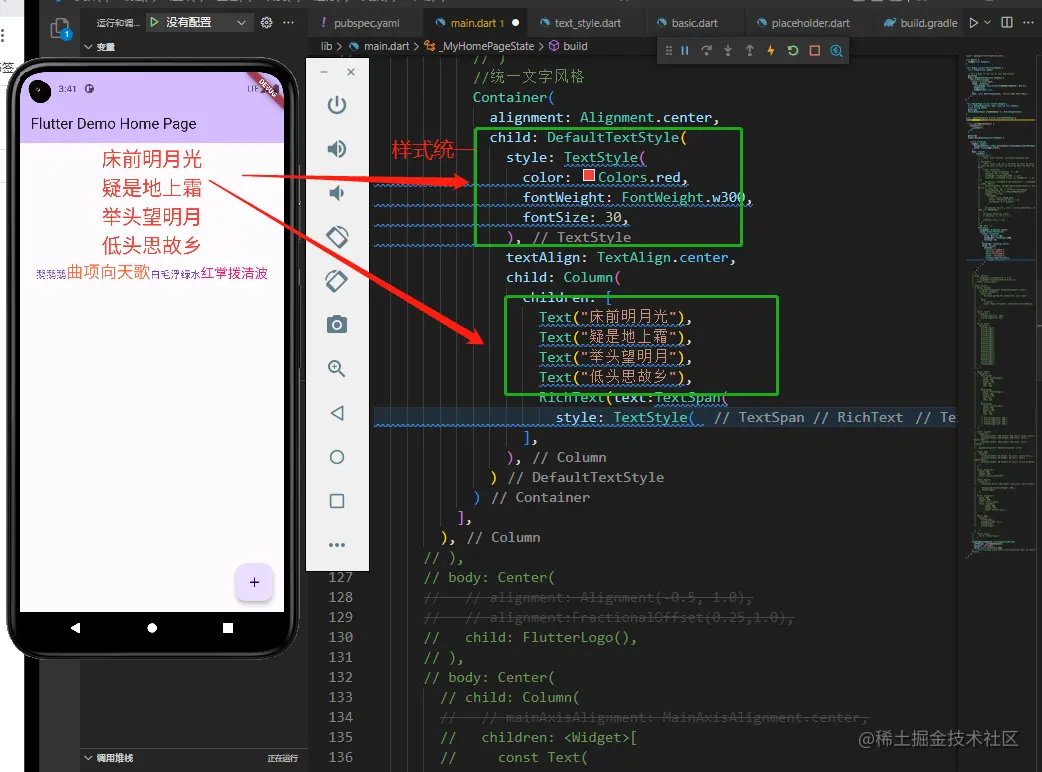This screenshot has width=1042, height=772.
Task: Click '低头思故乡' text in the app
Action: click(152, 246)
